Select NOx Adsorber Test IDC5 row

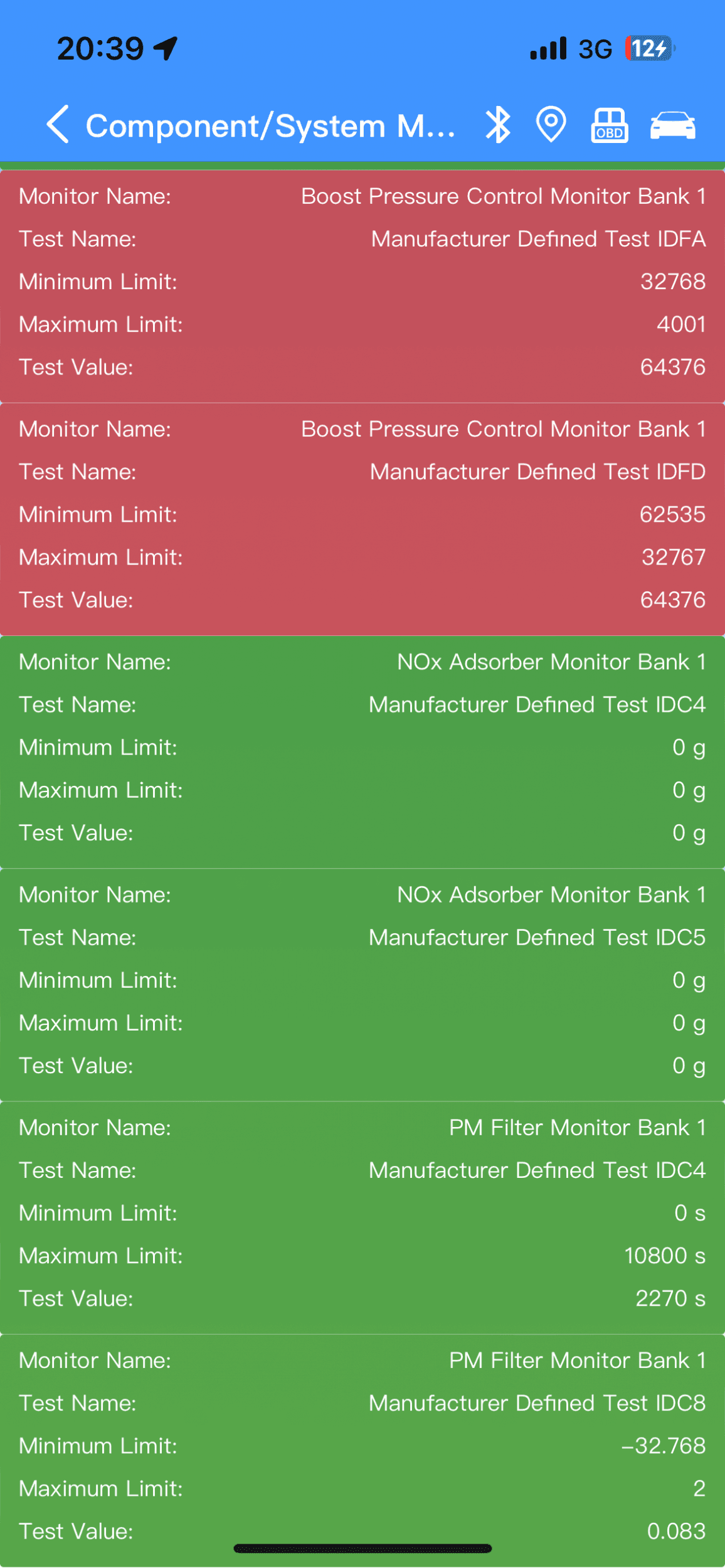click(x=362, y=937)
